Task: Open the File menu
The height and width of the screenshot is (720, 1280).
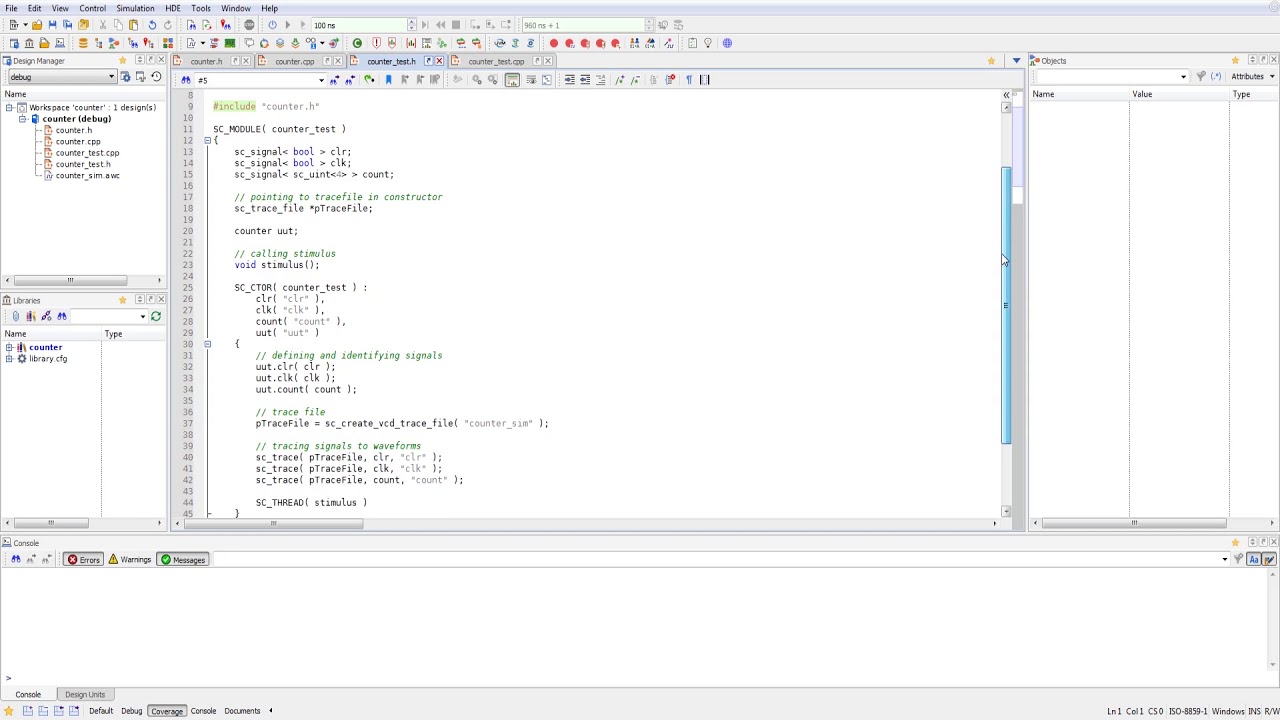Action: tap(11, 8)
